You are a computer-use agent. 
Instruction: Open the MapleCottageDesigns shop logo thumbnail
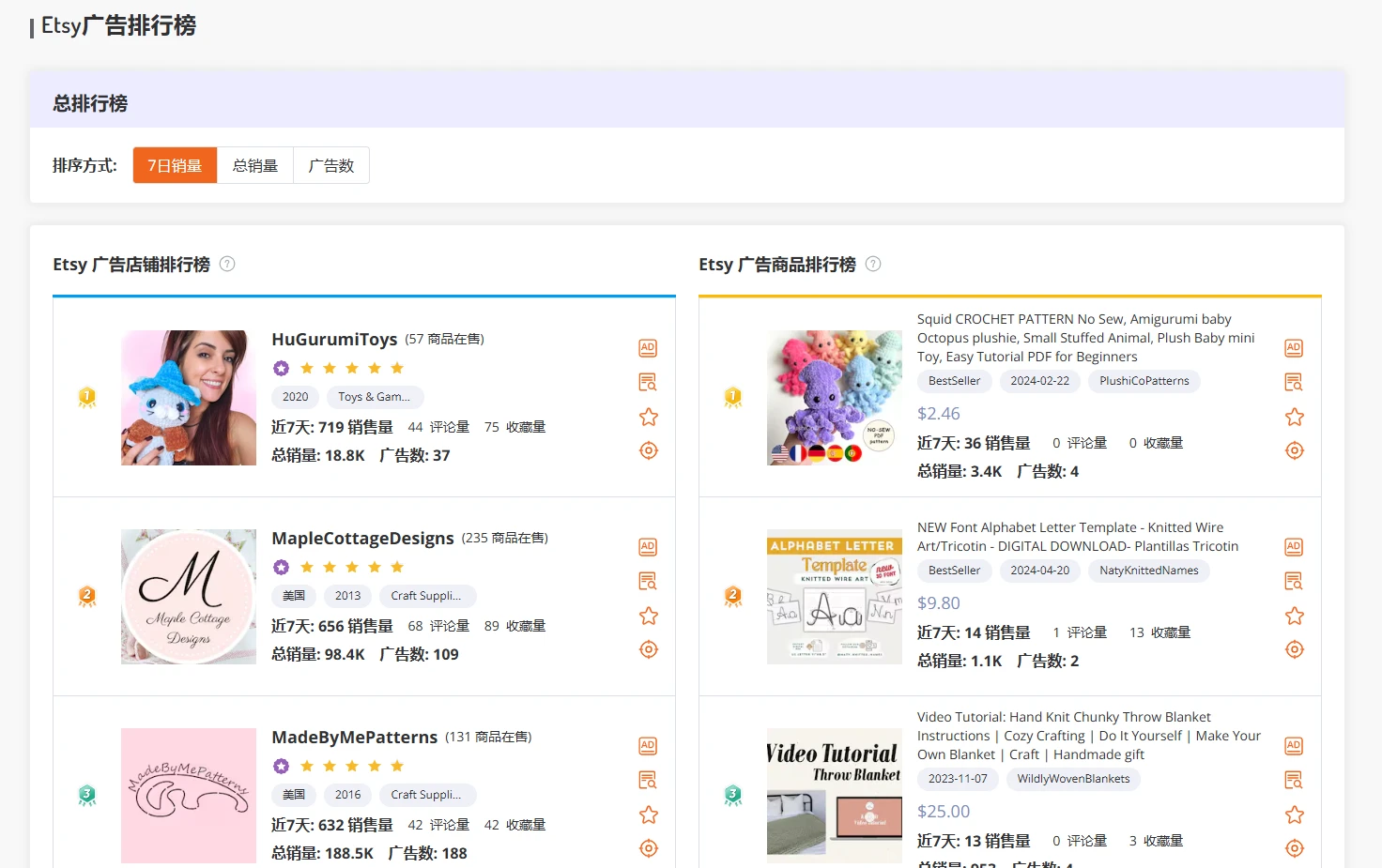(x=188, y=596)
